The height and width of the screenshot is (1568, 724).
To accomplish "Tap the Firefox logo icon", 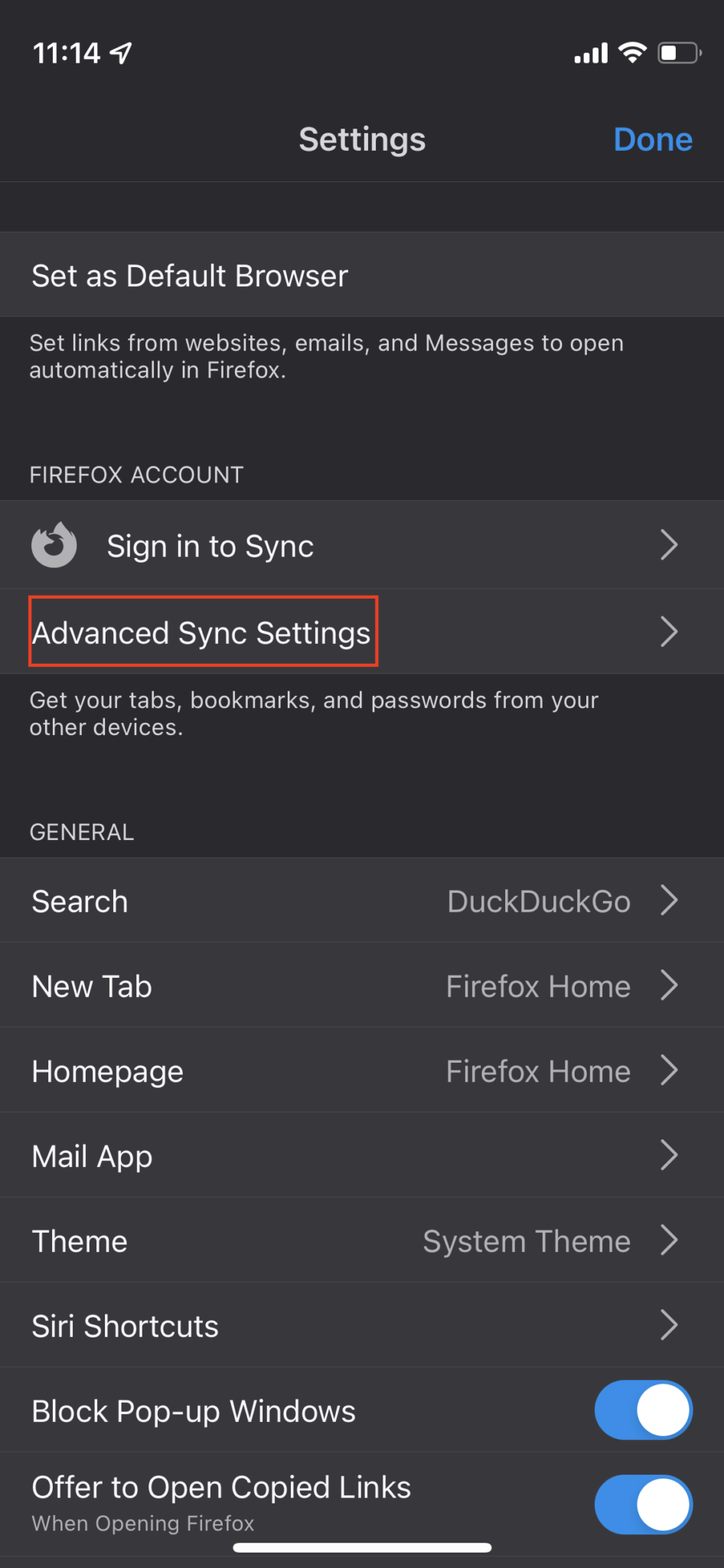I will click(54, 545).
